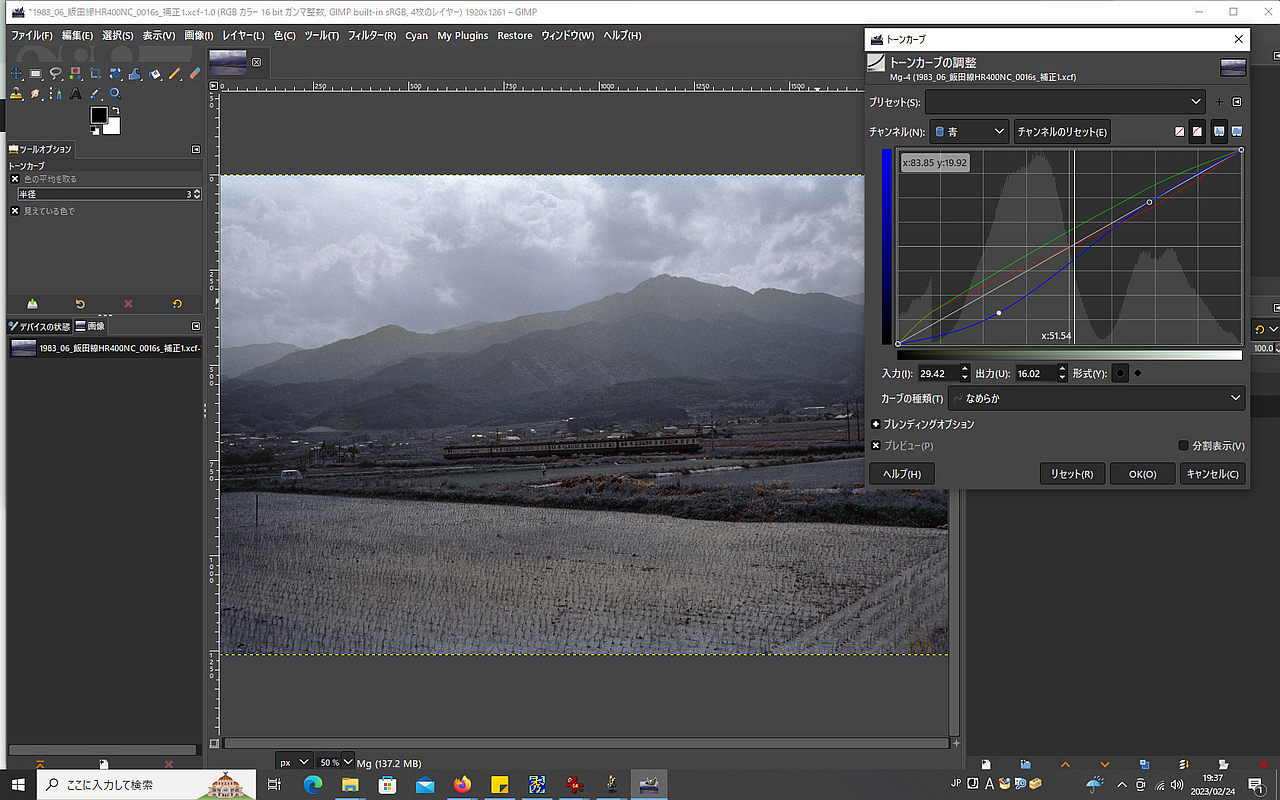Open the レイヤー menu

[x=243, y=36]
